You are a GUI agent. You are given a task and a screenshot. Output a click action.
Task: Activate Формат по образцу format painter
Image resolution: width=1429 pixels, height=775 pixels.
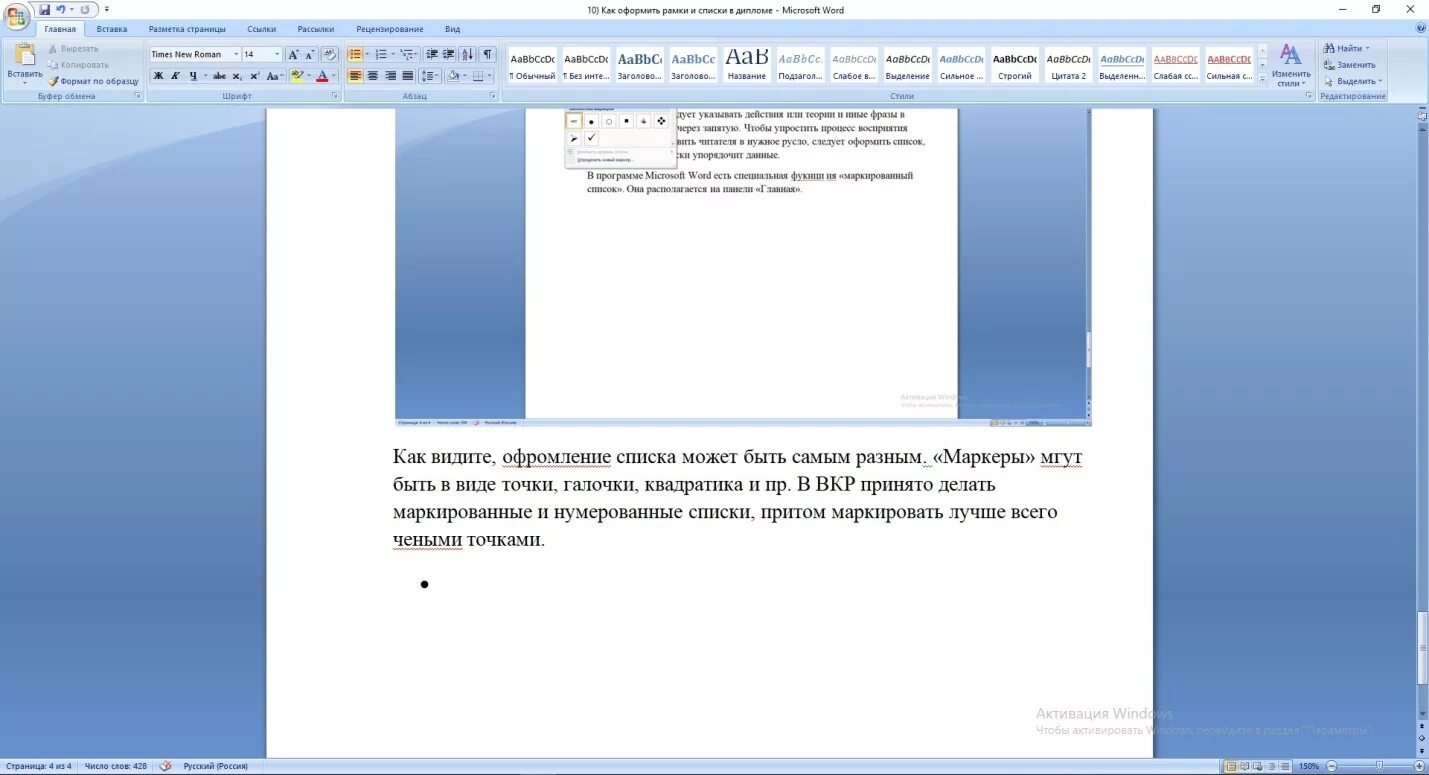pyautogui.click(x=94, y=81)
